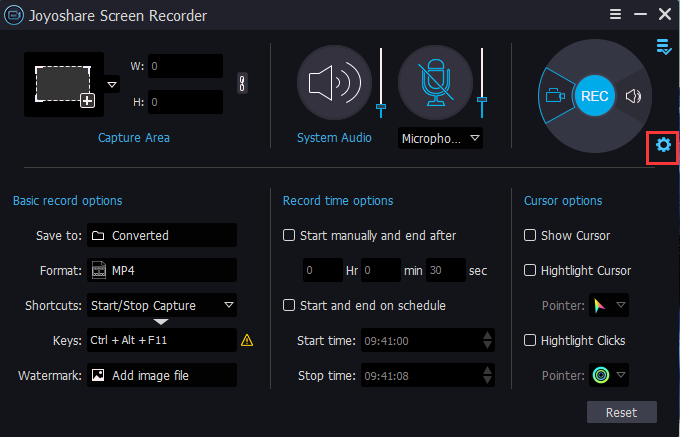Click Add image file watermark field
680x437 pixels.
162,375
